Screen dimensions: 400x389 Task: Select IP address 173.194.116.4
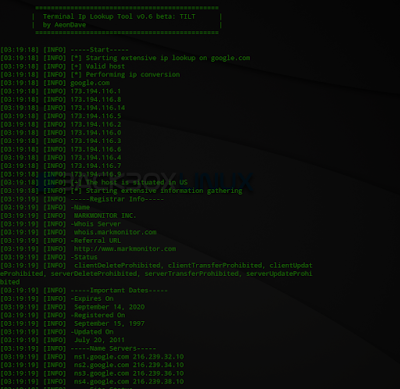(96, 157)
